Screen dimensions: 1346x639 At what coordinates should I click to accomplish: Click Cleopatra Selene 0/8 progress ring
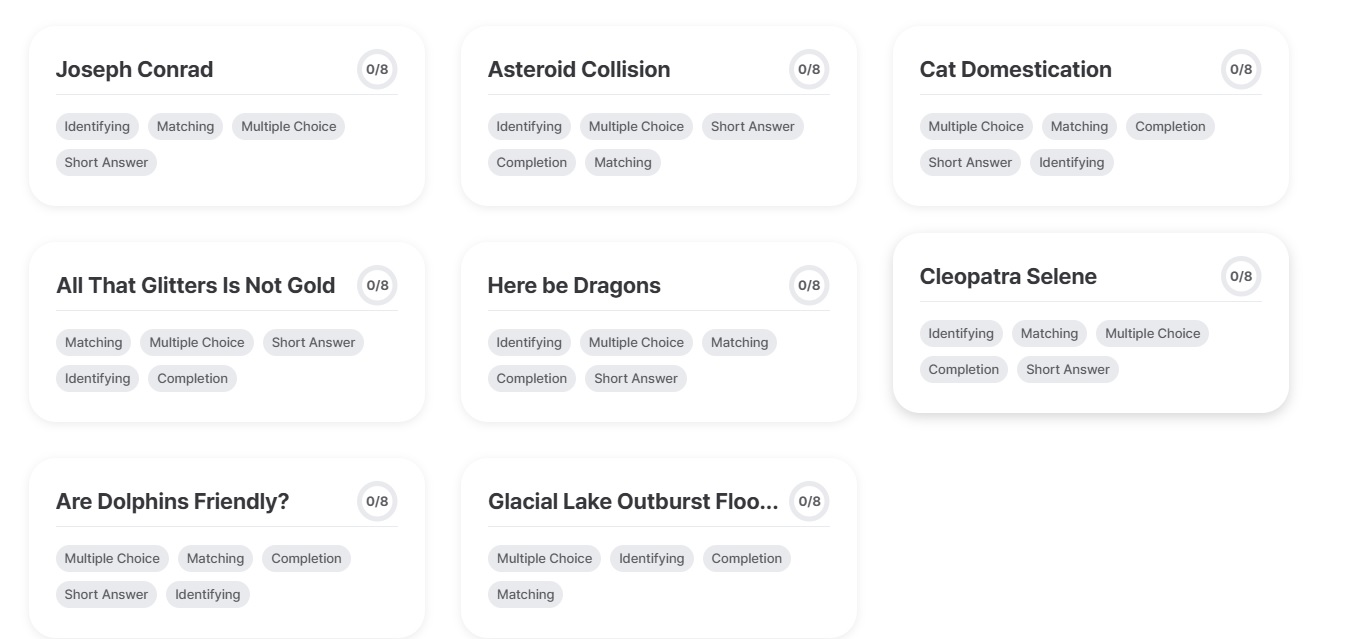pos(1241,276)
